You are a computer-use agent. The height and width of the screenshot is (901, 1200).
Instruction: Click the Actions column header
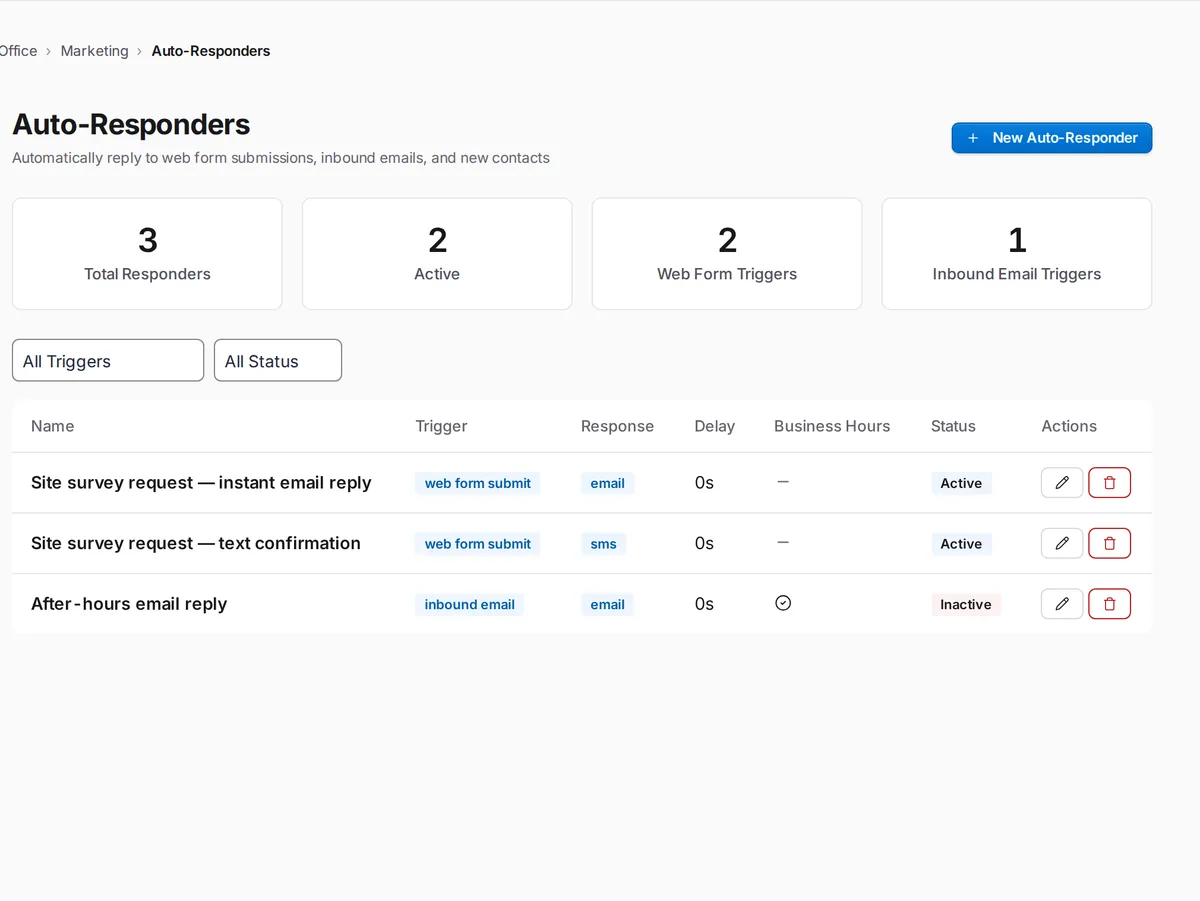(1069, 426)
